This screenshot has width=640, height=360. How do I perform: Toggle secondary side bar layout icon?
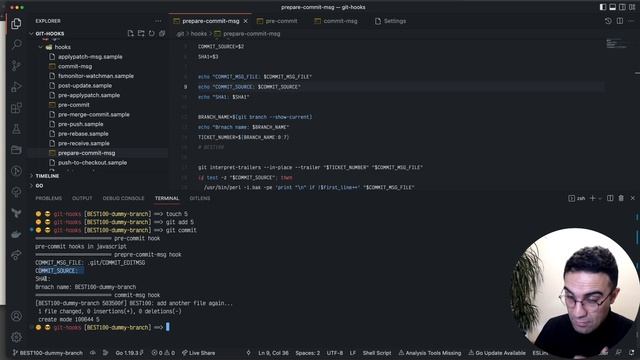[622, 7]
